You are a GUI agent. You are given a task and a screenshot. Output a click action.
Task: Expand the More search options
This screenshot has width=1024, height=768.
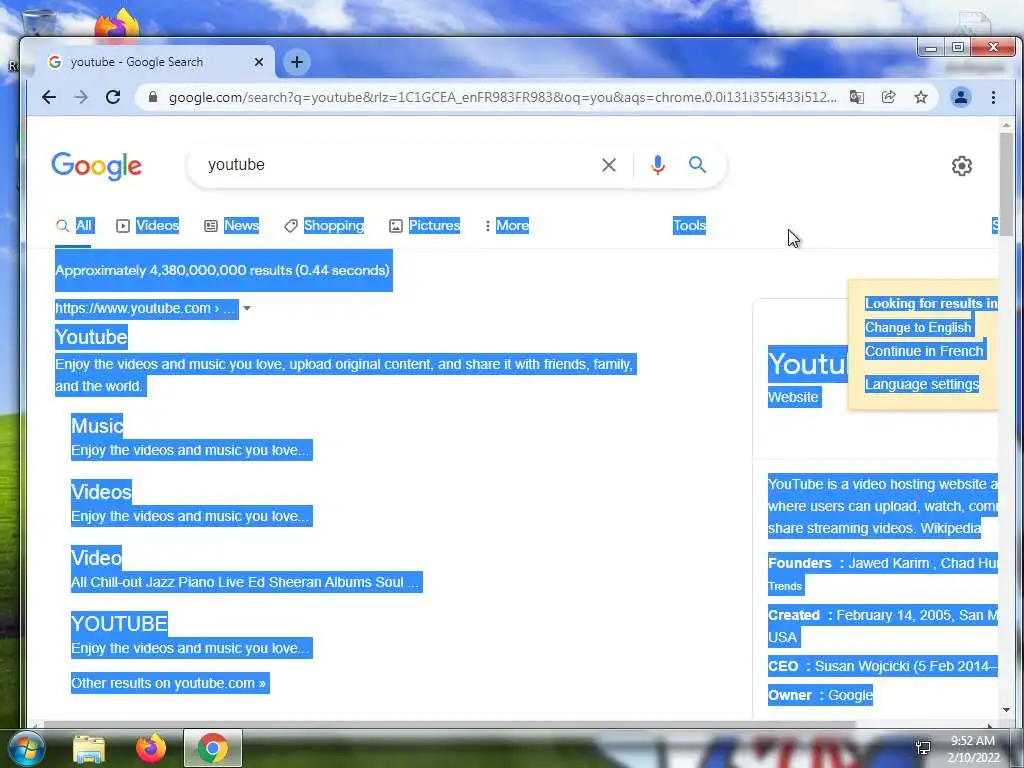[507, 226]
